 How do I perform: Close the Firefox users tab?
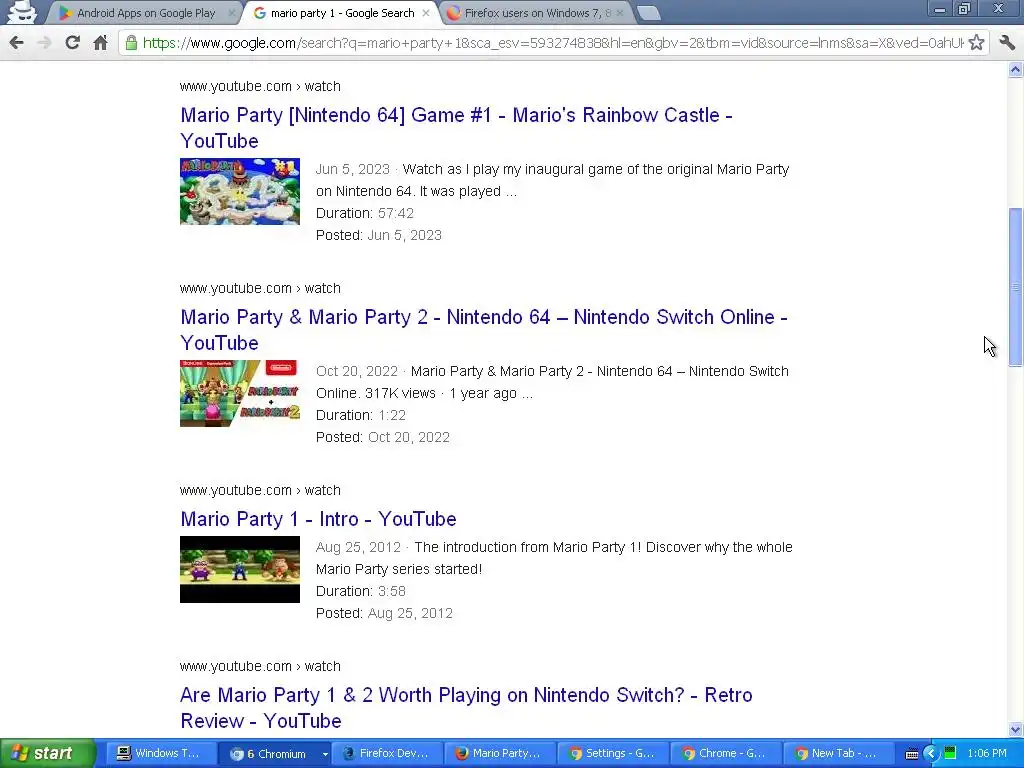pyautogui.click(x=620, y=13)
